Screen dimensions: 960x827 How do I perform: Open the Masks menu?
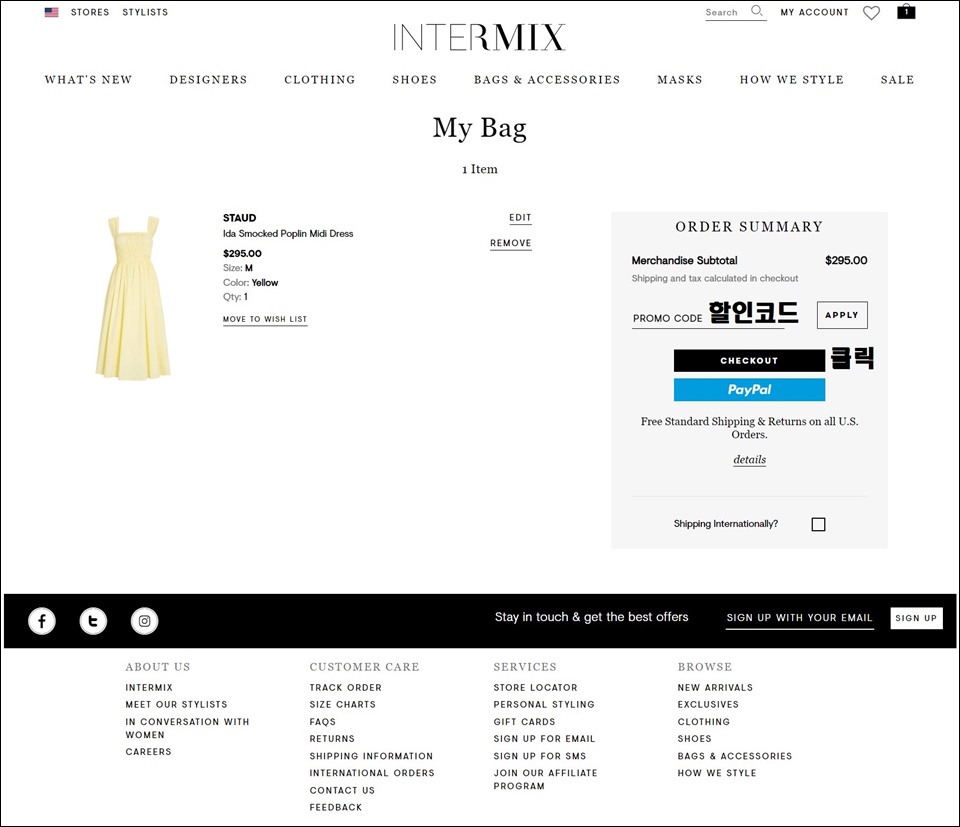pos(680,80)
